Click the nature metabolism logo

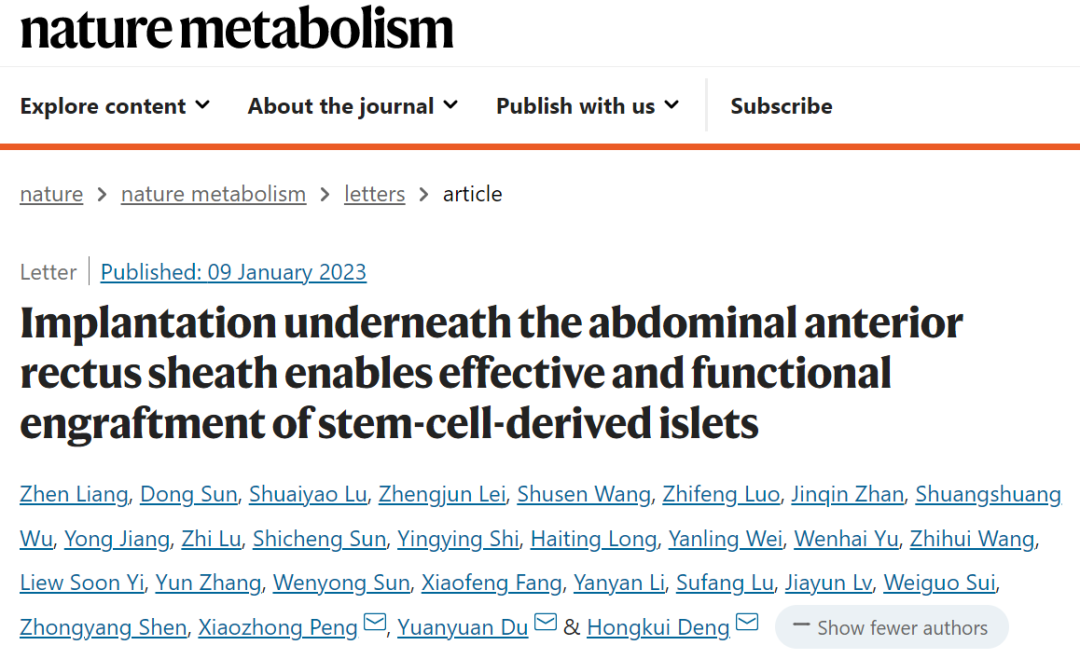tap(237, 30)
